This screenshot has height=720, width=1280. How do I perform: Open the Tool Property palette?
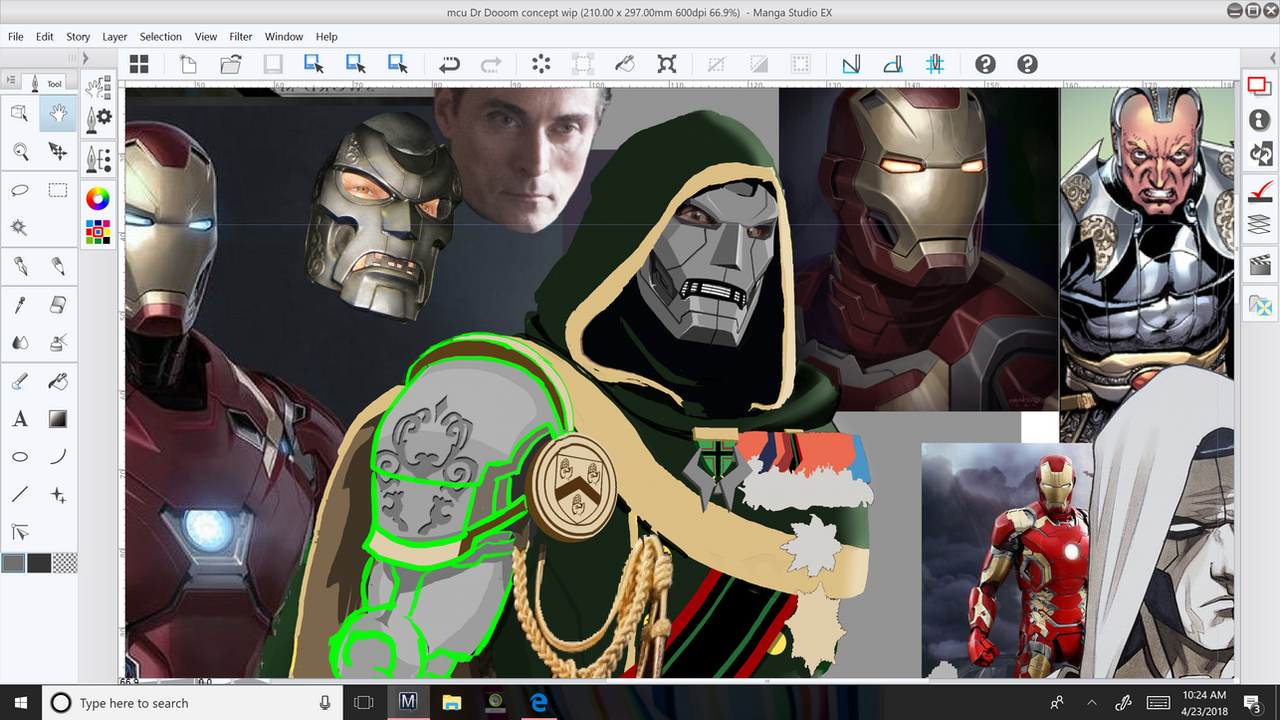click(x=98, y=118)
